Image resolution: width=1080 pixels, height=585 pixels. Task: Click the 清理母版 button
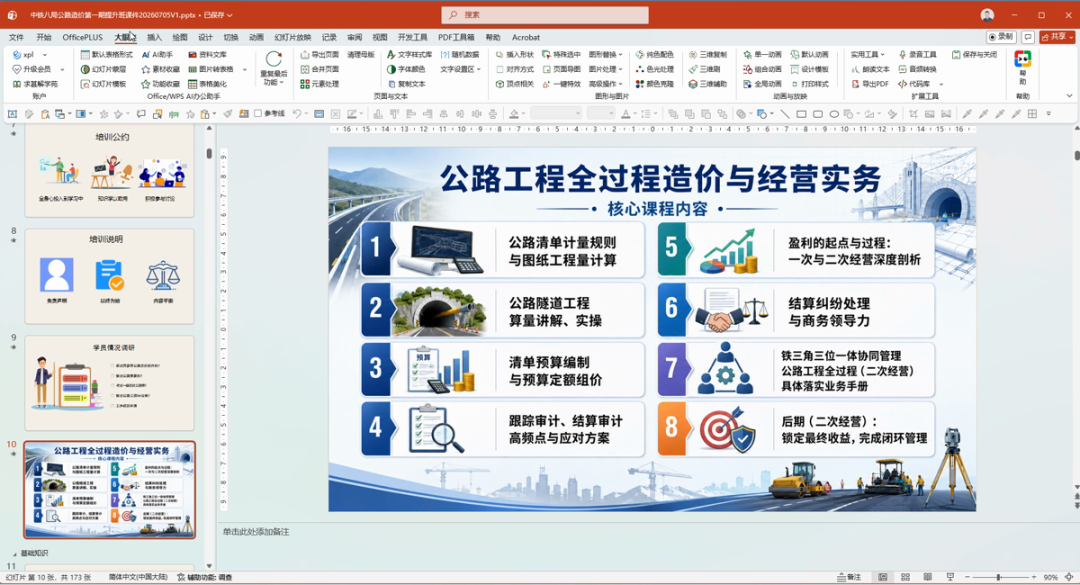pos(360,54)
